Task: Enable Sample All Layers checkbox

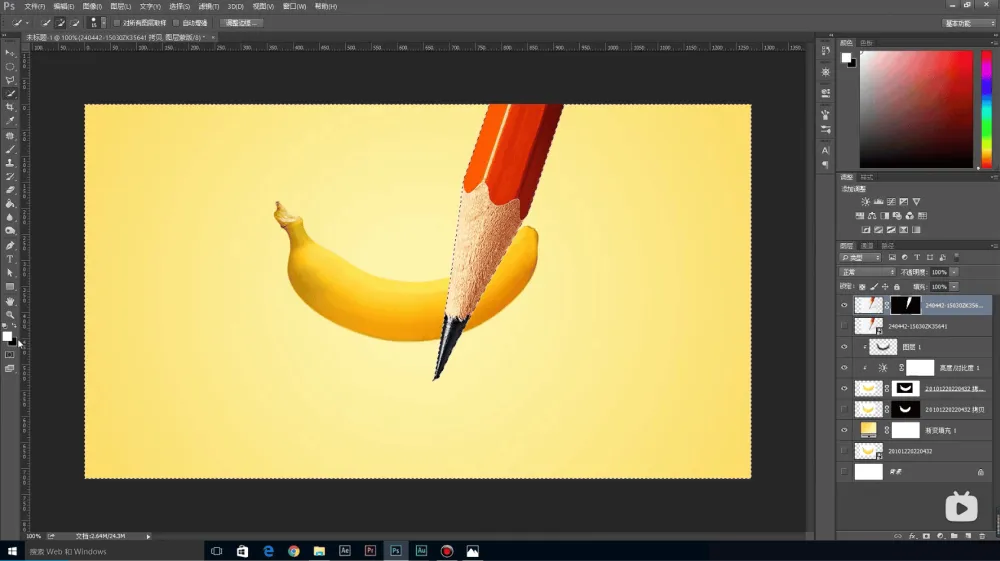Action: click(x=116, y=22)
